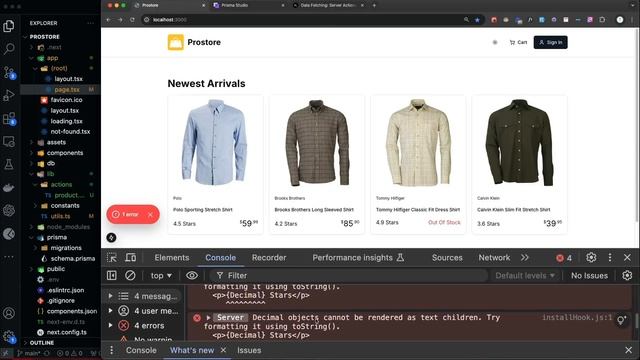Toggle device toolbar in DevTools
The height and width of the screenshot is (360, 640).
(x=131, y=258)
